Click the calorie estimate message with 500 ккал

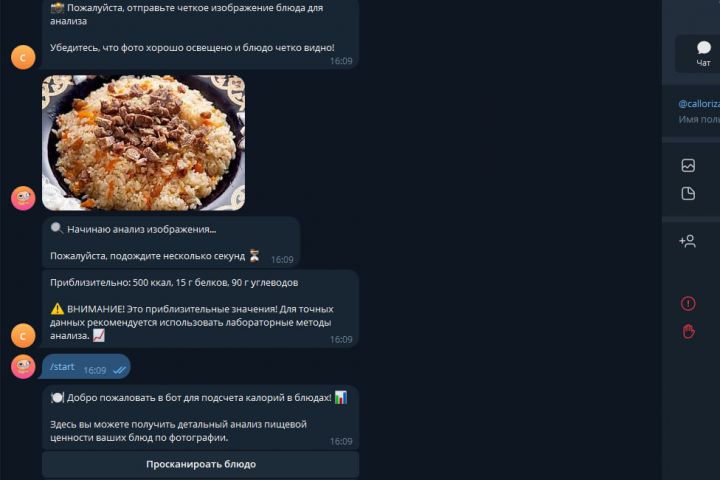tap(200, 309)
